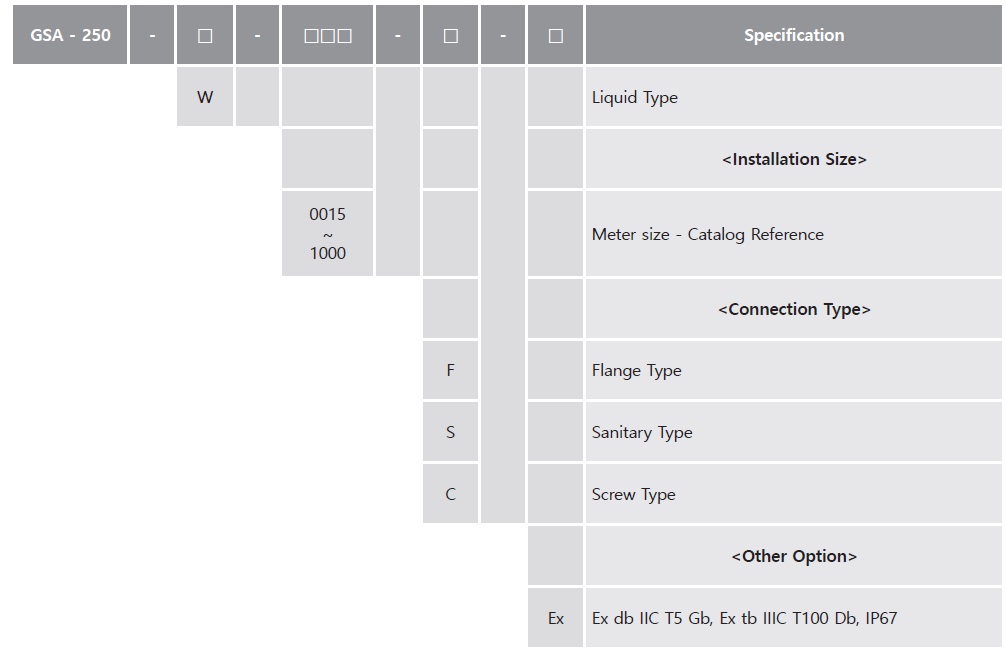Select the 0015 ~ 1000 size range cell
The width and height of the screenshot is (1006, 648).
click(328, 234)
